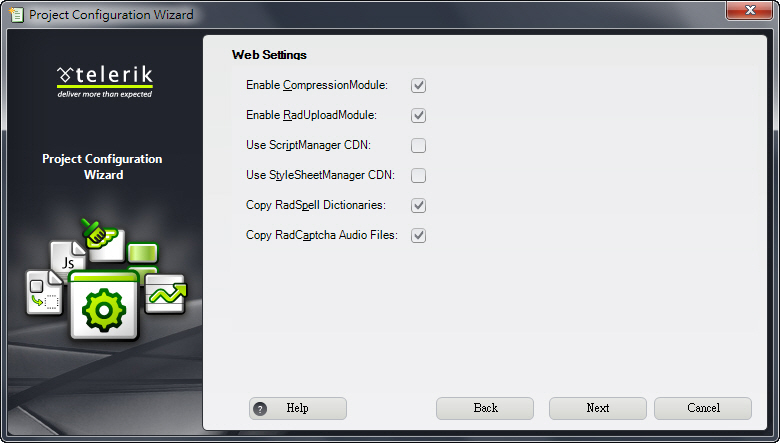This screenshot has height=443, width=780.
Task: Uncheck the Enable RadUploadModule checkbox
Action: click(418, 115)
